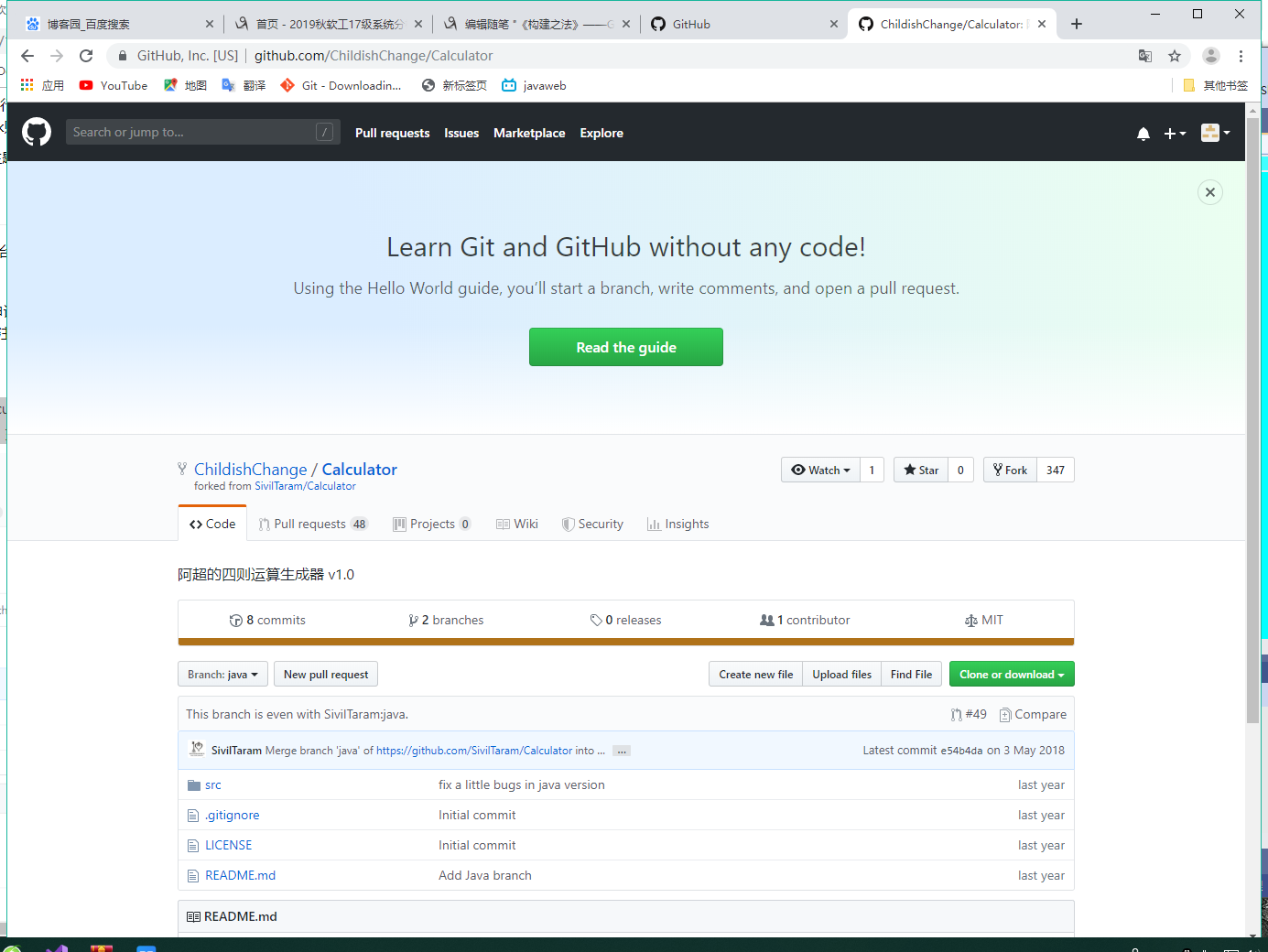Select the Code tab
This screenshot has width=1268, height=952.
click(212, 524)
